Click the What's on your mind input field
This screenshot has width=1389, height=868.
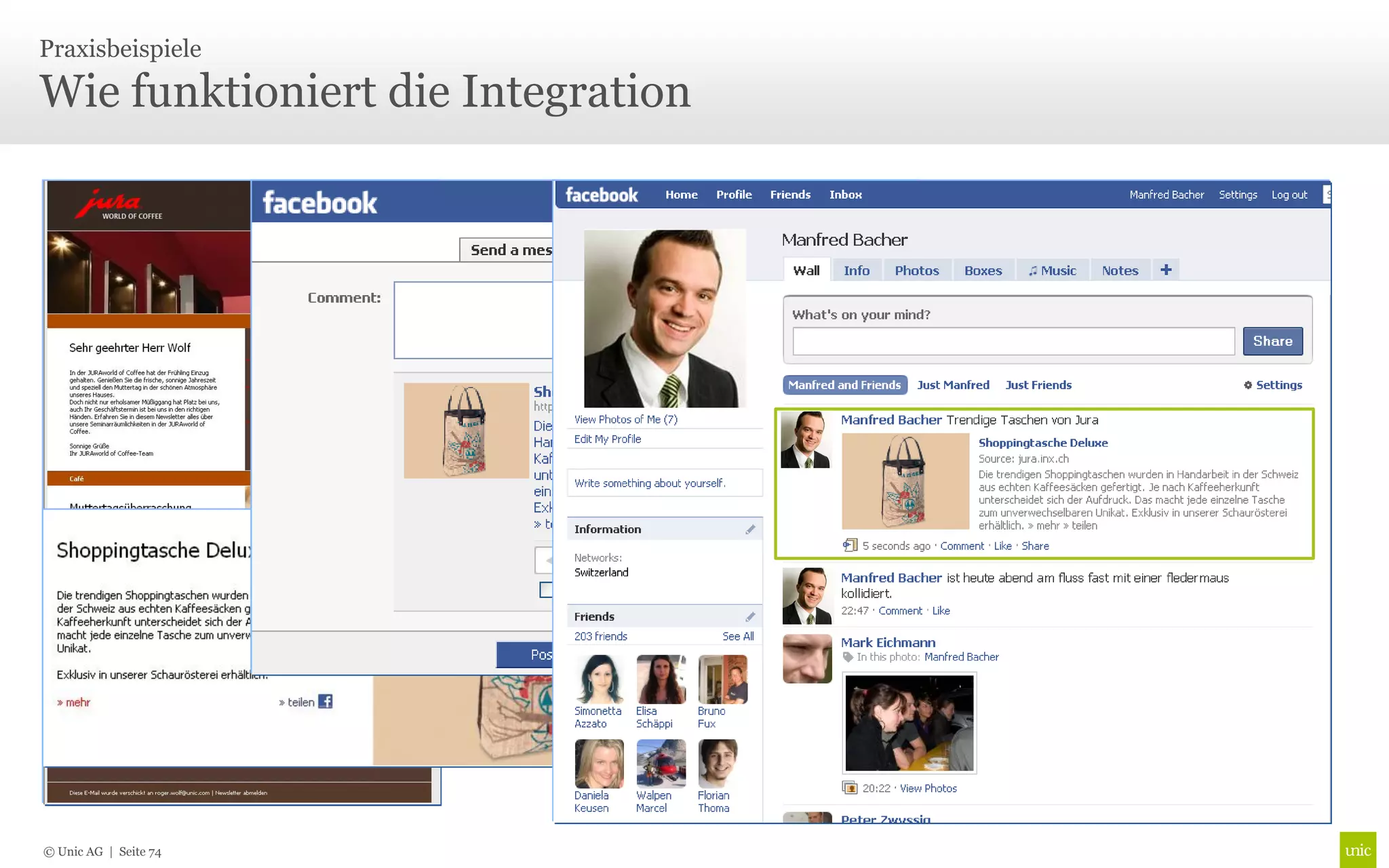[1013, 341]
